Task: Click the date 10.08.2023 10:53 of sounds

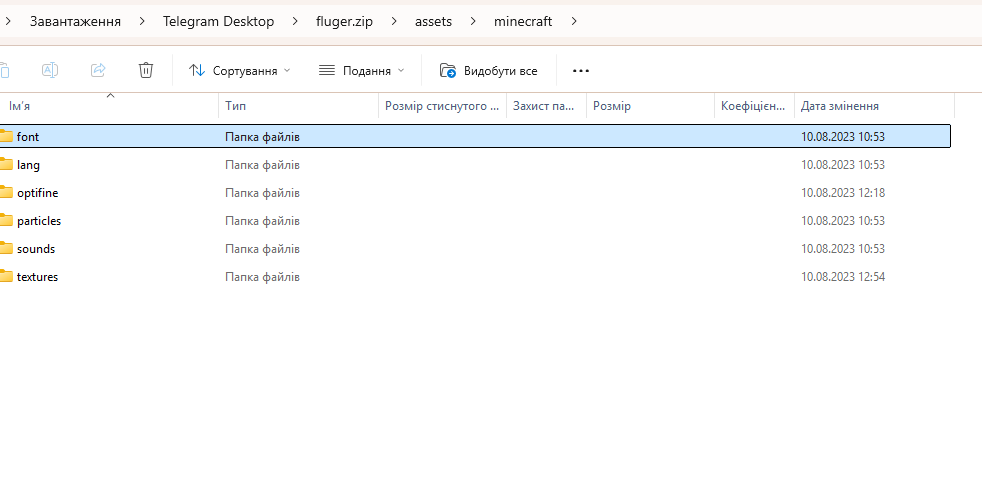Action: coord(843,249)
